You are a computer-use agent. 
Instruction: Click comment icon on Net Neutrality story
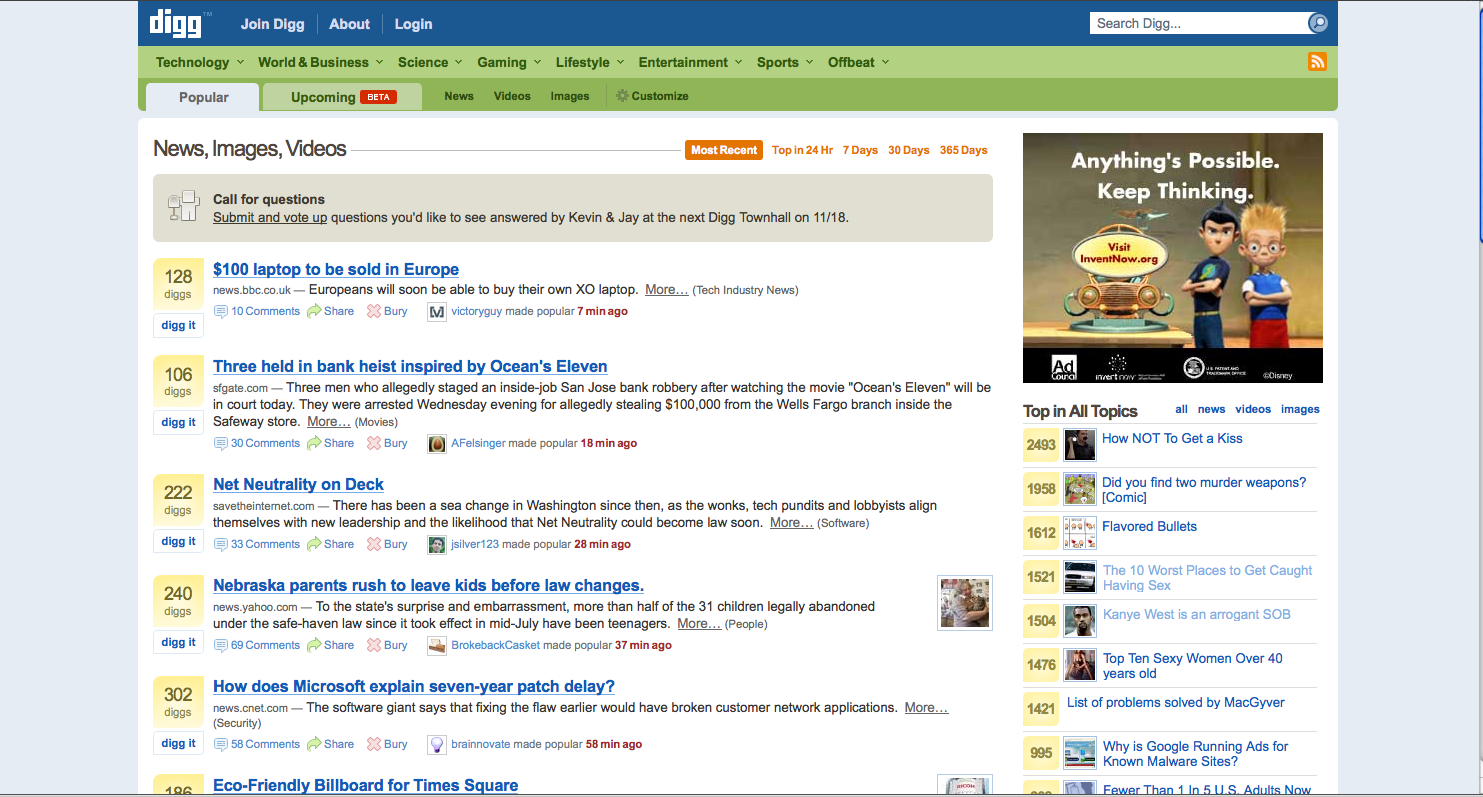(x=221, y=545)
